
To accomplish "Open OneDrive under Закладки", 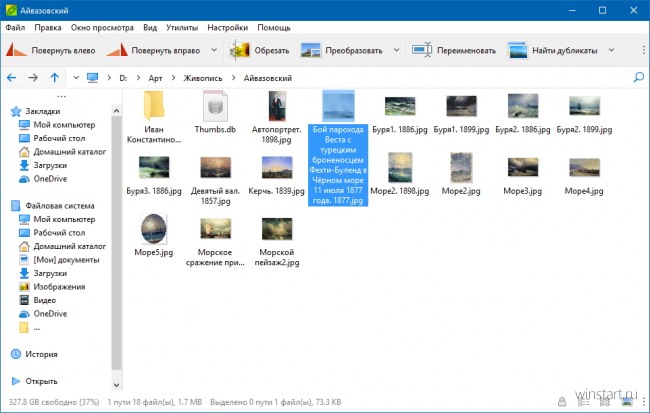I will pyautogui.click(x=43, y=179).
